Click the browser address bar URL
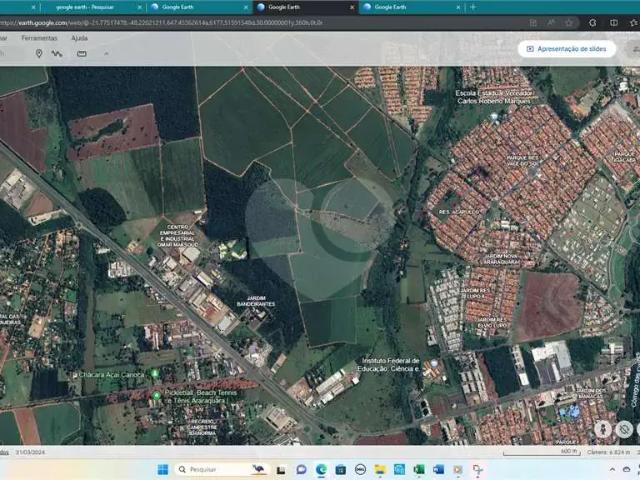This screenshot has height=480, width=640. tap(160, 22)
